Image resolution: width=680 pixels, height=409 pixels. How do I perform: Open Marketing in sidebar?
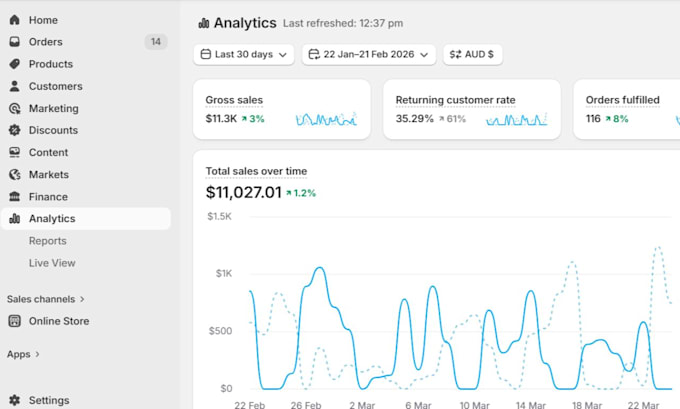click(86, 108)
